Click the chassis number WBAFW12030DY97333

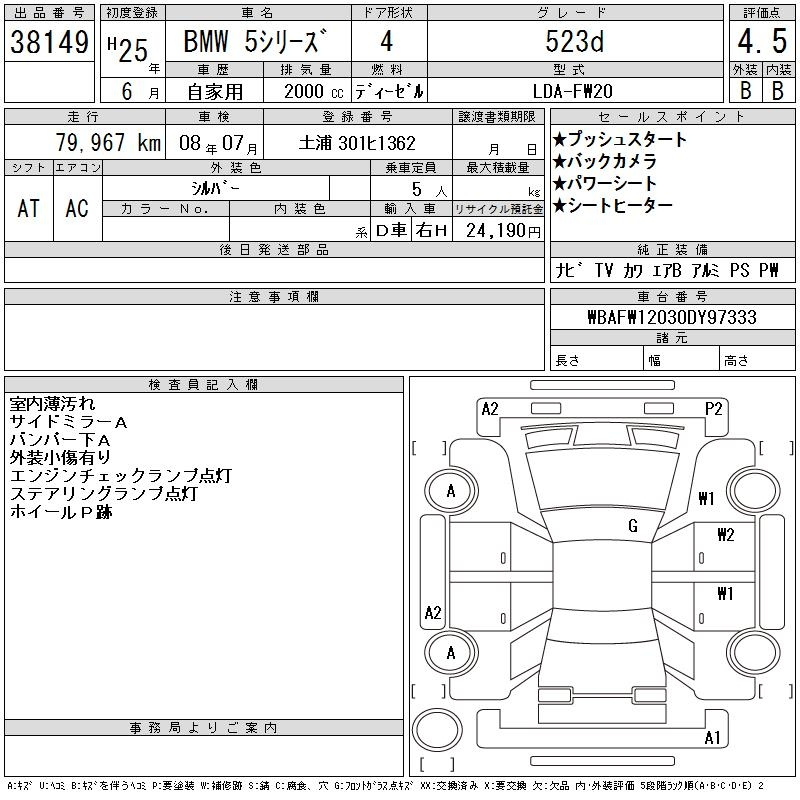point(672,317)
